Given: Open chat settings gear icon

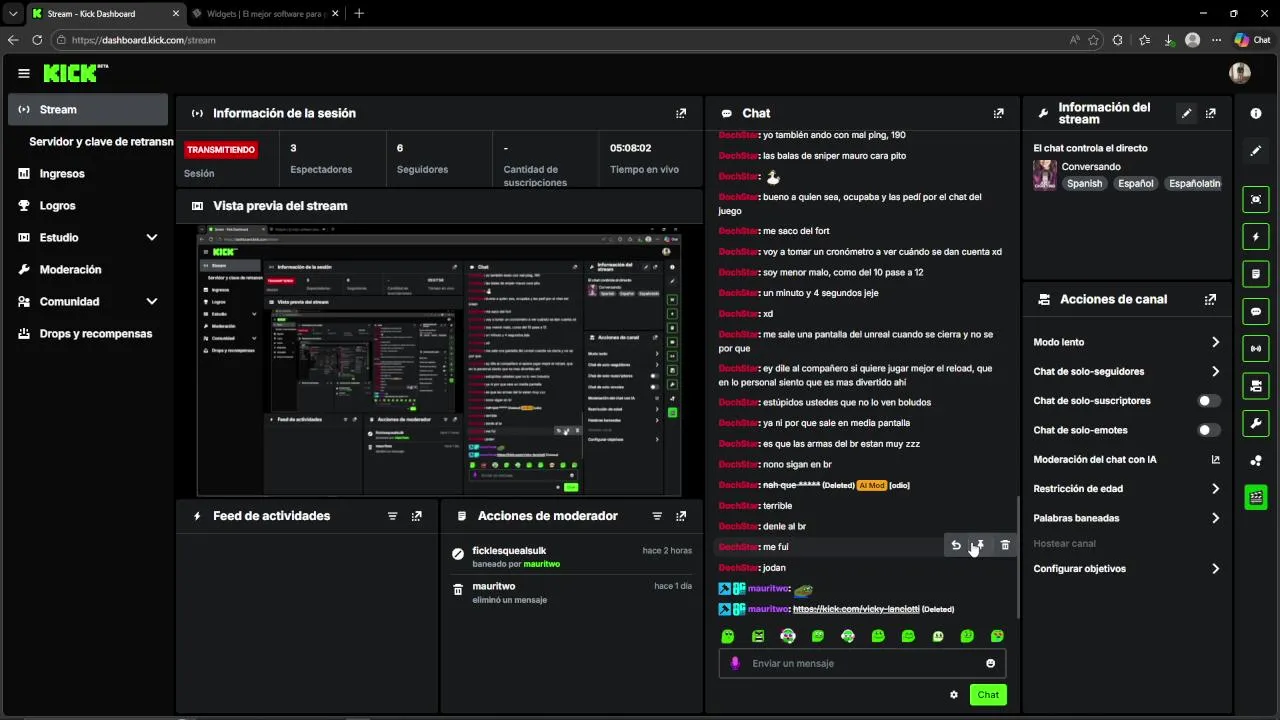Looking at the screenshot, I should pyautogui.click(x=954, y=695).
